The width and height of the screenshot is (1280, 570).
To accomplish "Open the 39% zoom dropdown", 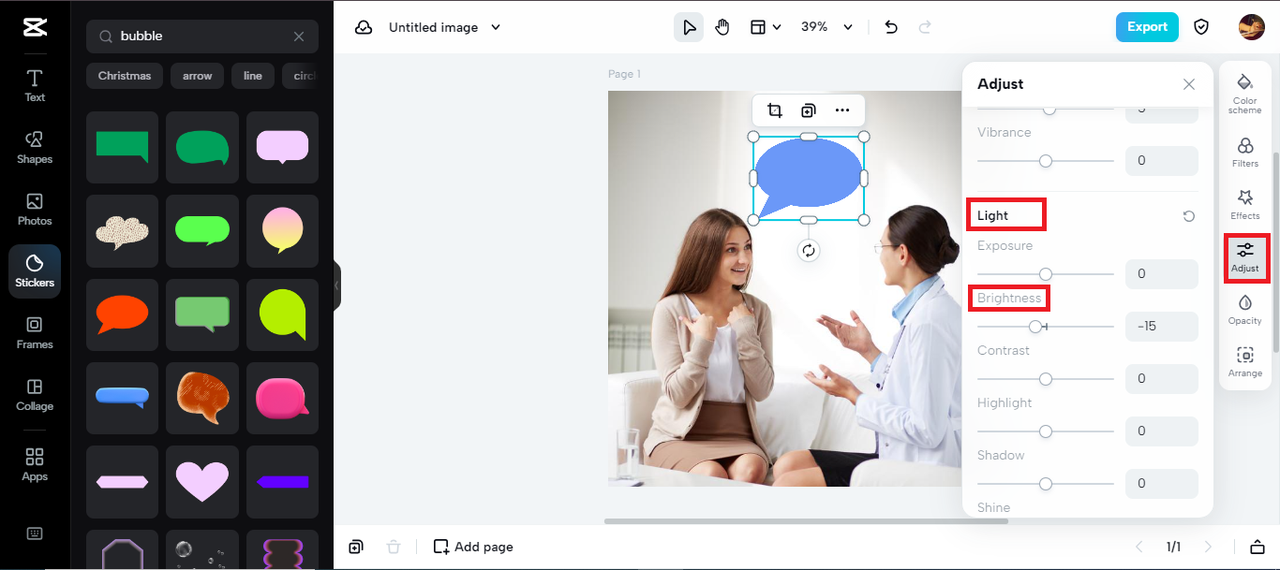I will pos(827,27).
